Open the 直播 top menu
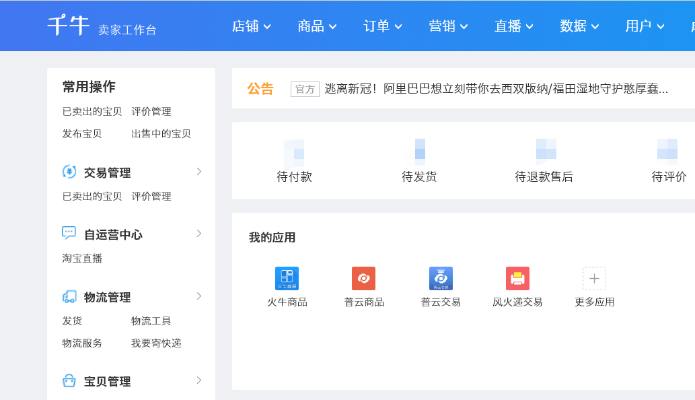The width and height of the screenshot is (695, 400). click(514, 26)
